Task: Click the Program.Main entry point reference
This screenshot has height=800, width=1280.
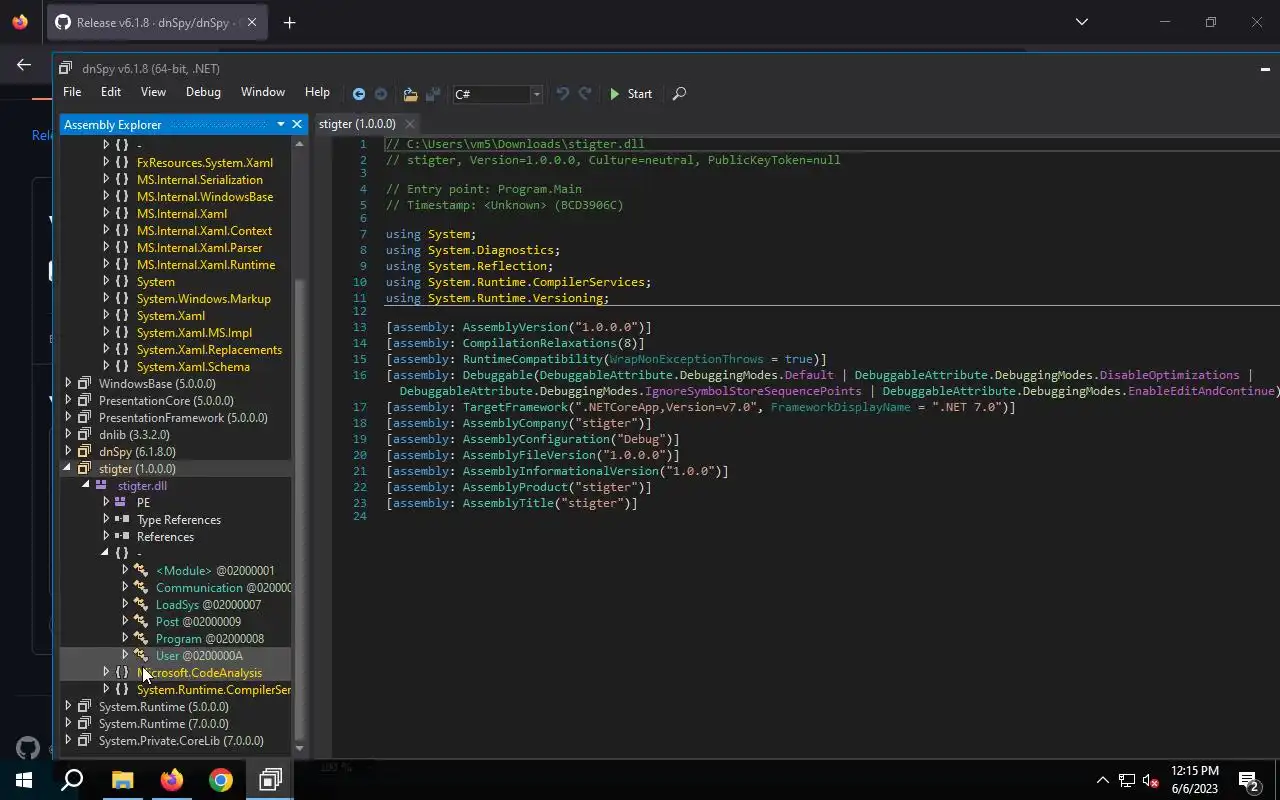Action: (539, 189)
